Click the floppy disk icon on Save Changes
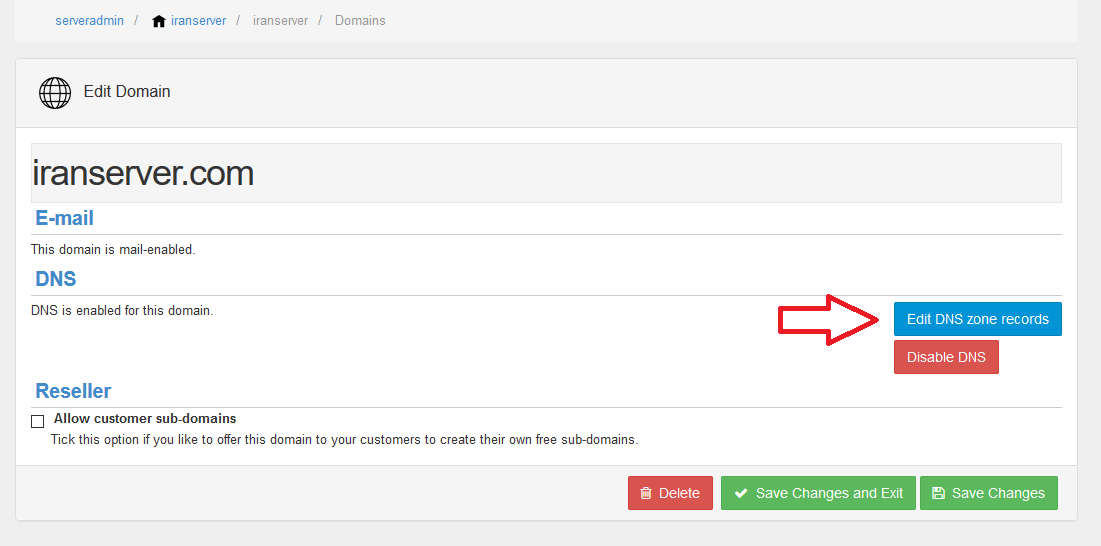This screenshot has width=1101, height=546. tap(938, 493)
